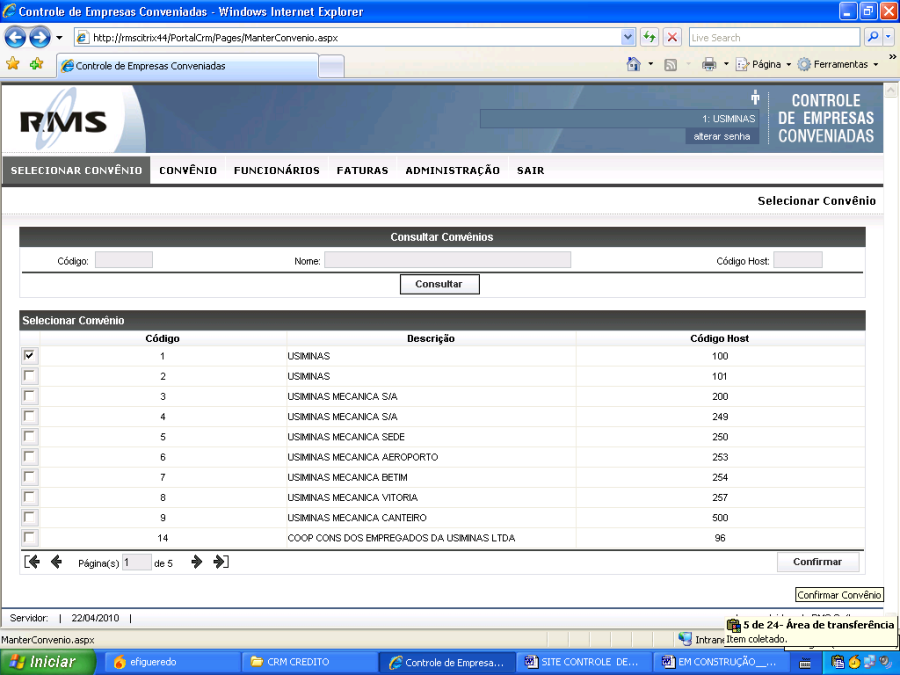Click the Código input field
900x675 pixels.
point(124,260)
